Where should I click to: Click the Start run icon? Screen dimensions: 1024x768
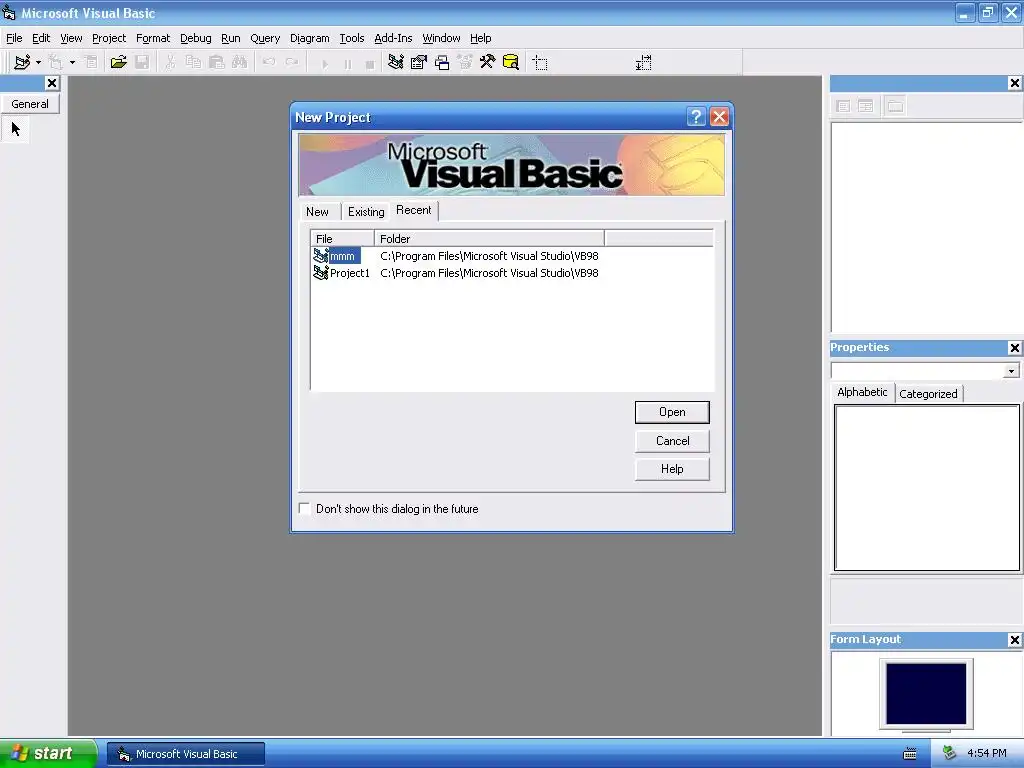coord(325,63)
